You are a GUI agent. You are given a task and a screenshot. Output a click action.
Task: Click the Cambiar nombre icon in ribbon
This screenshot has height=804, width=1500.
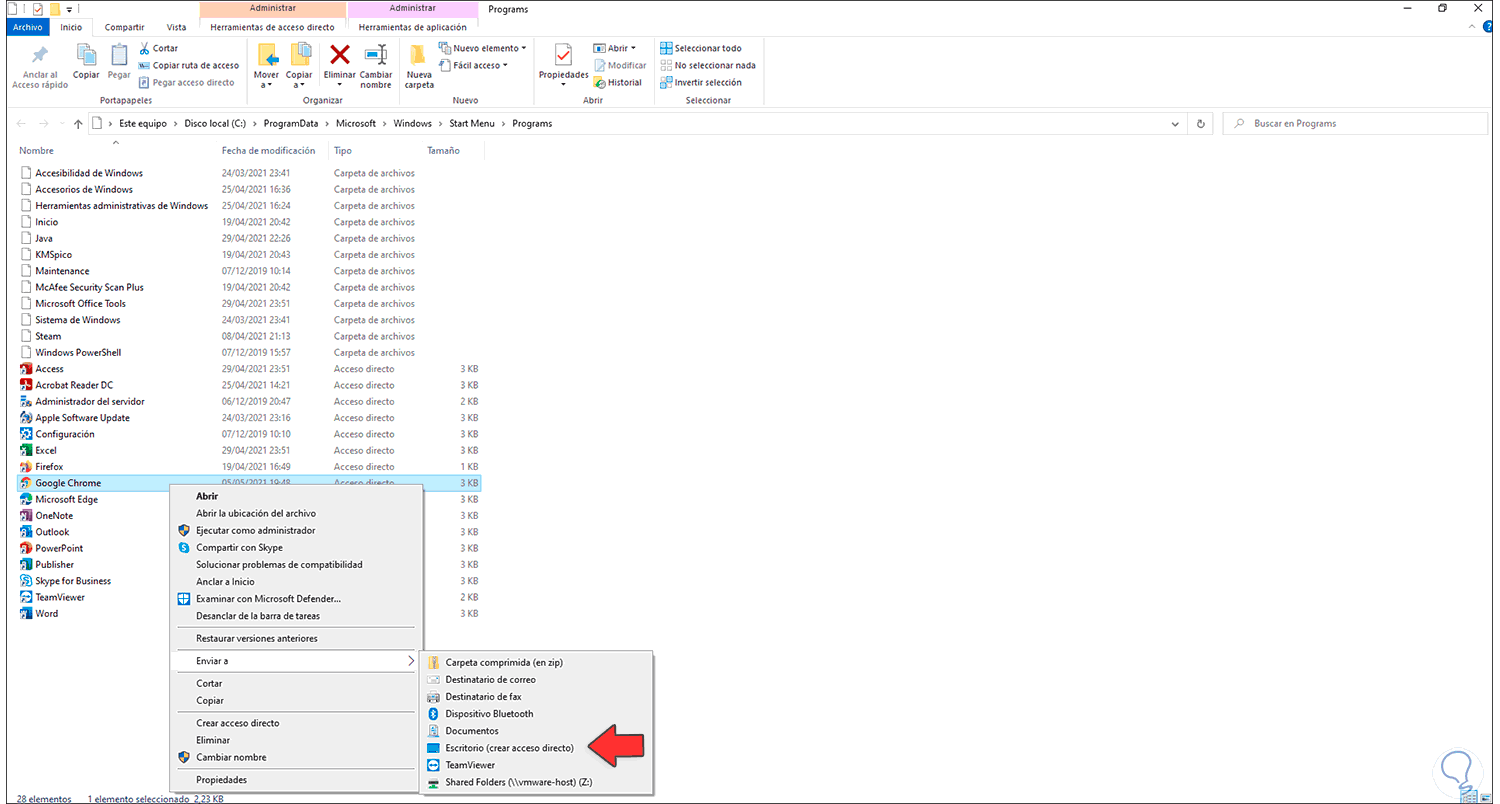coord(376,55)
